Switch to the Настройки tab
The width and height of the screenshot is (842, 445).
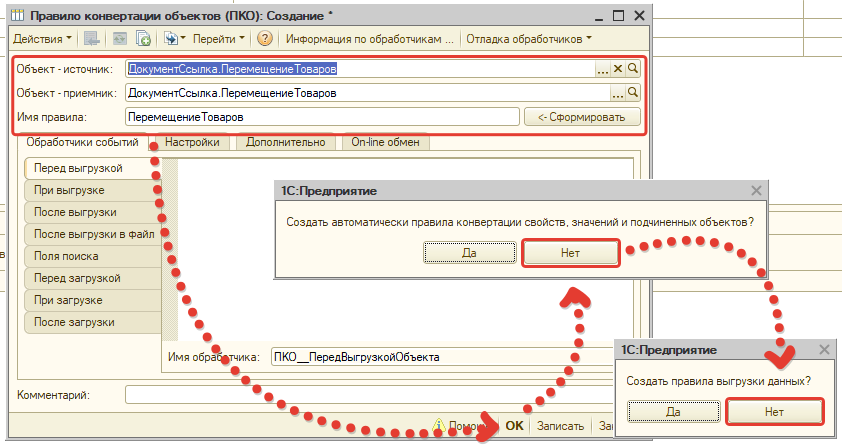pos(192,142)
